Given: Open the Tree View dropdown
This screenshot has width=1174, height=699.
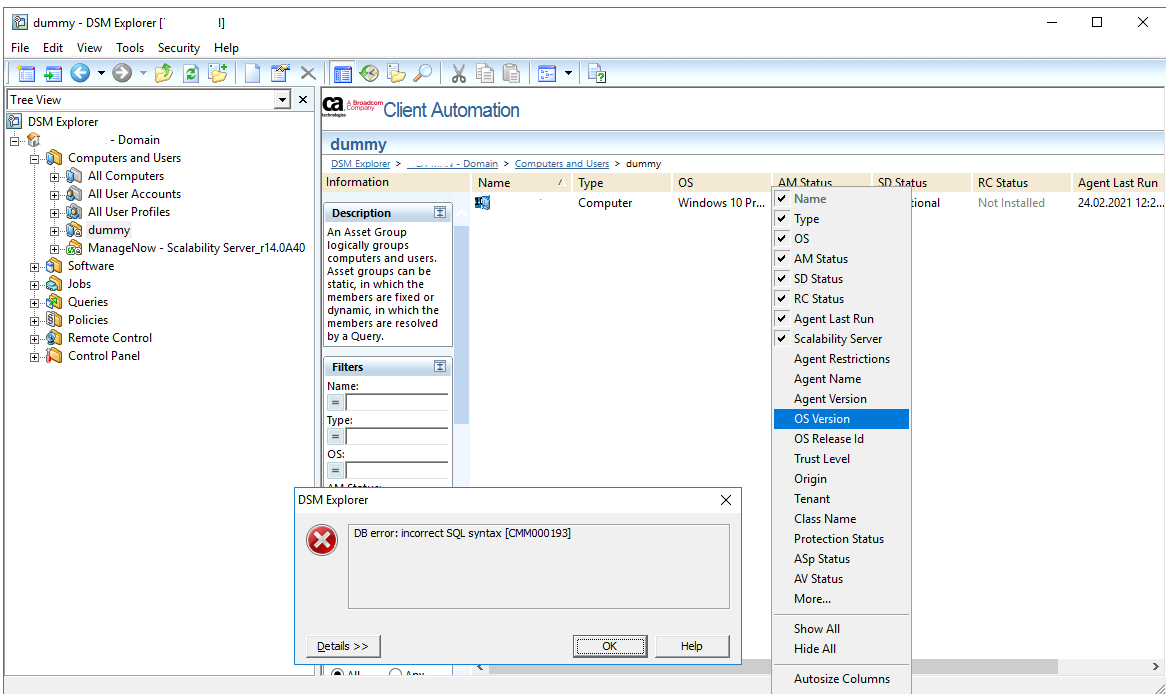Looking at the screenshot, I should [282, 100].
